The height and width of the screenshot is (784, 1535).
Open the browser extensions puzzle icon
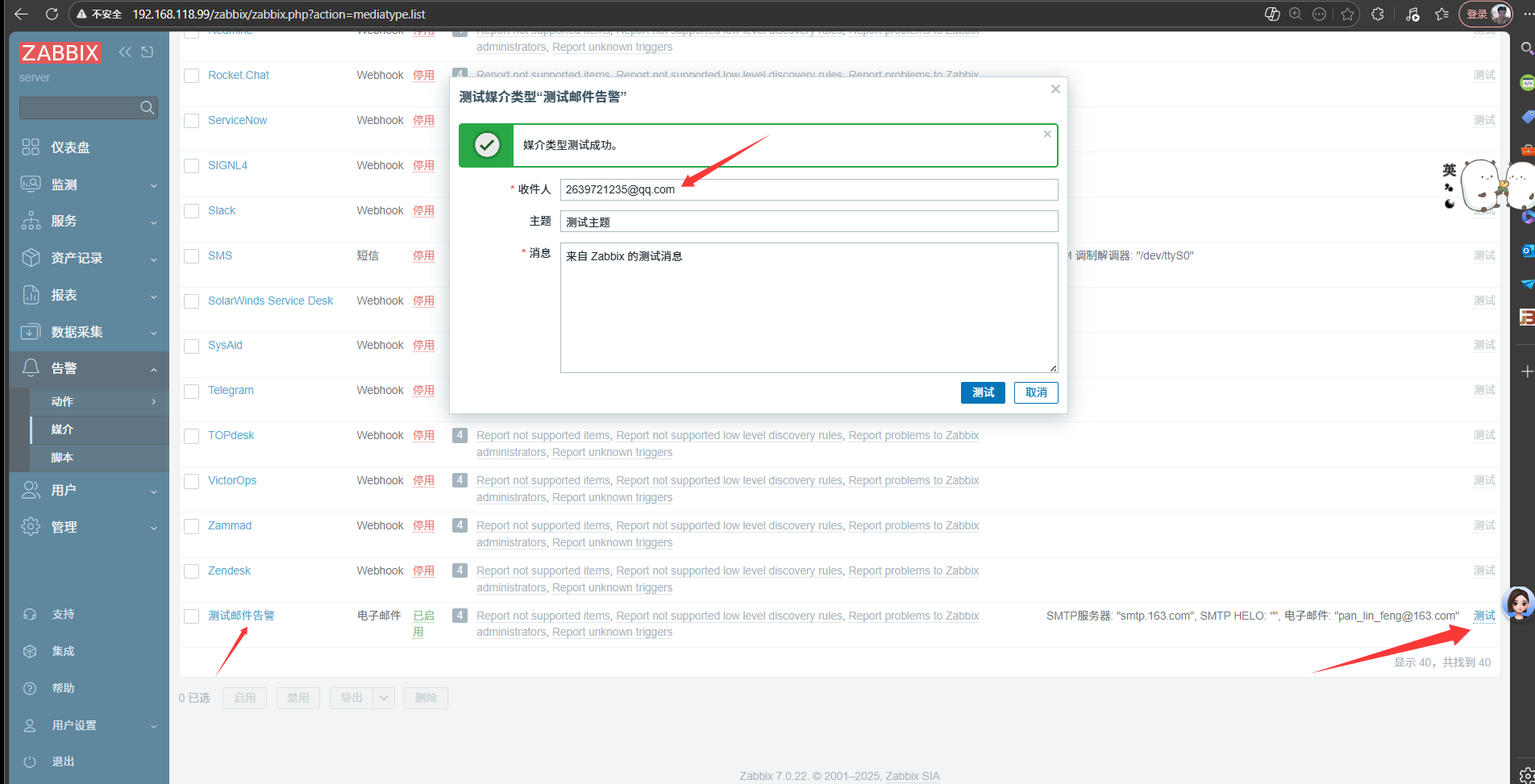point(1378,14)
